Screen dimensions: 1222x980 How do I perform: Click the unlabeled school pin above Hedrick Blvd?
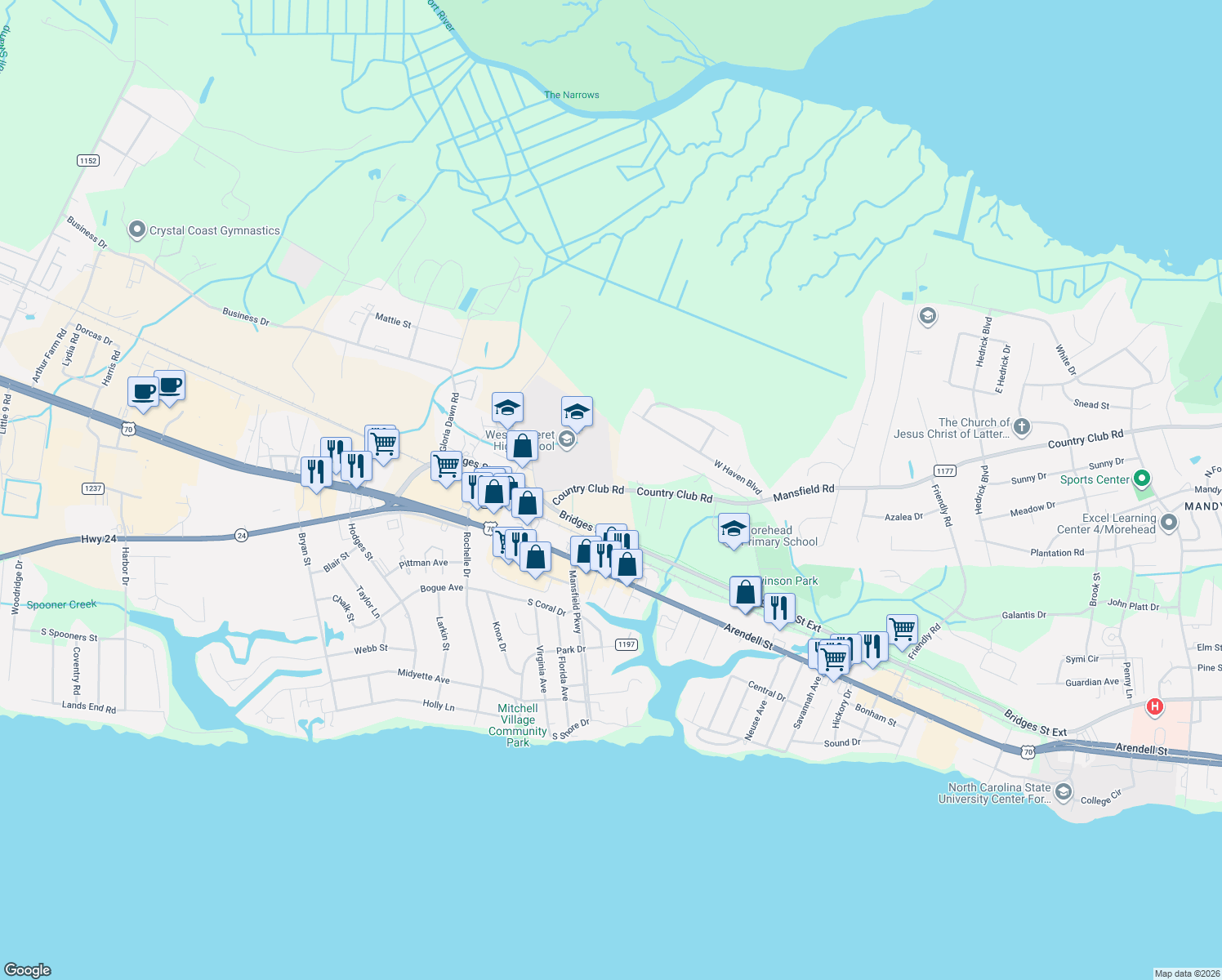[927, 316]
